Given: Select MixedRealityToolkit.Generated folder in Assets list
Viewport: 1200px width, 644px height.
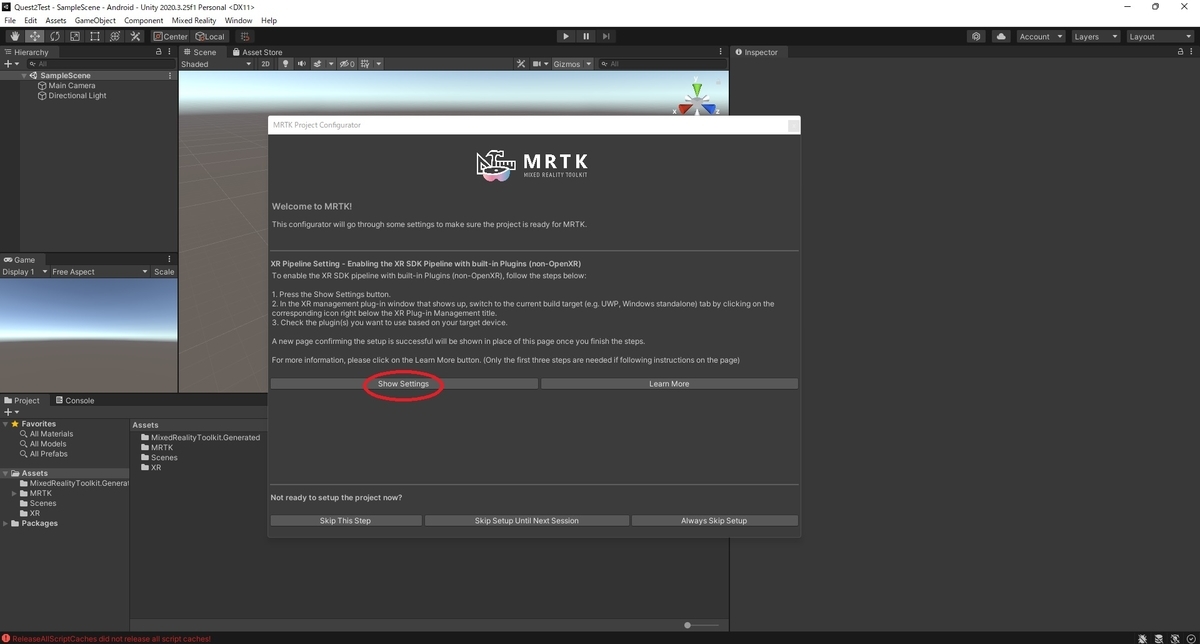Looking at the screenshot, I should [200, 437].
